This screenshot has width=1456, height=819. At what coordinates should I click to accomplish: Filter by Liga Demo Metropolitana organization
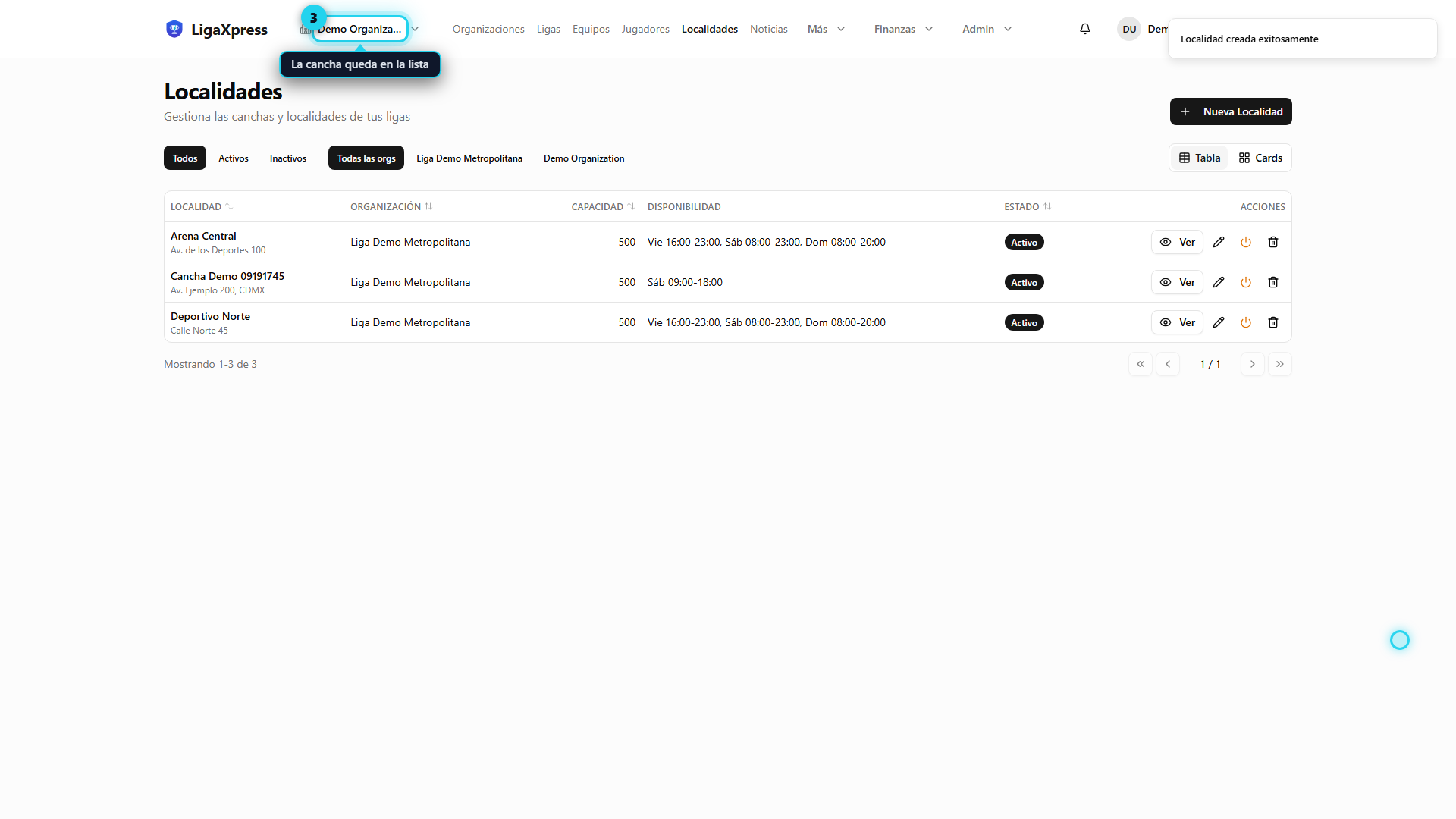tap(469, 158)
